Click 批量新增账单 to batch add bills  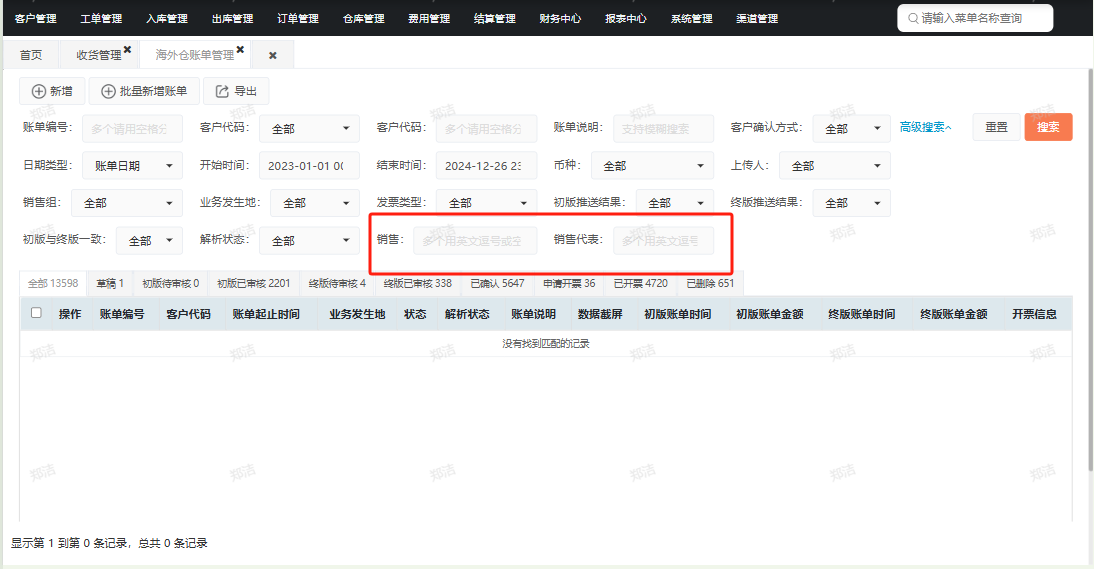tap(144, 91)
